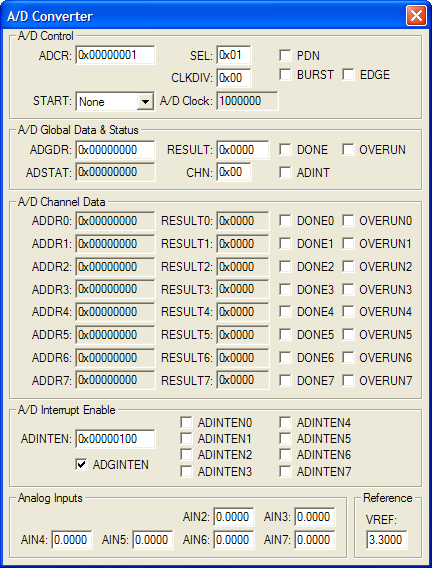The width and height of the screenshot is (432, 568).
Task: Toggle ADINTEN2 interrupt enable
Action: click(x=186, y=454)
